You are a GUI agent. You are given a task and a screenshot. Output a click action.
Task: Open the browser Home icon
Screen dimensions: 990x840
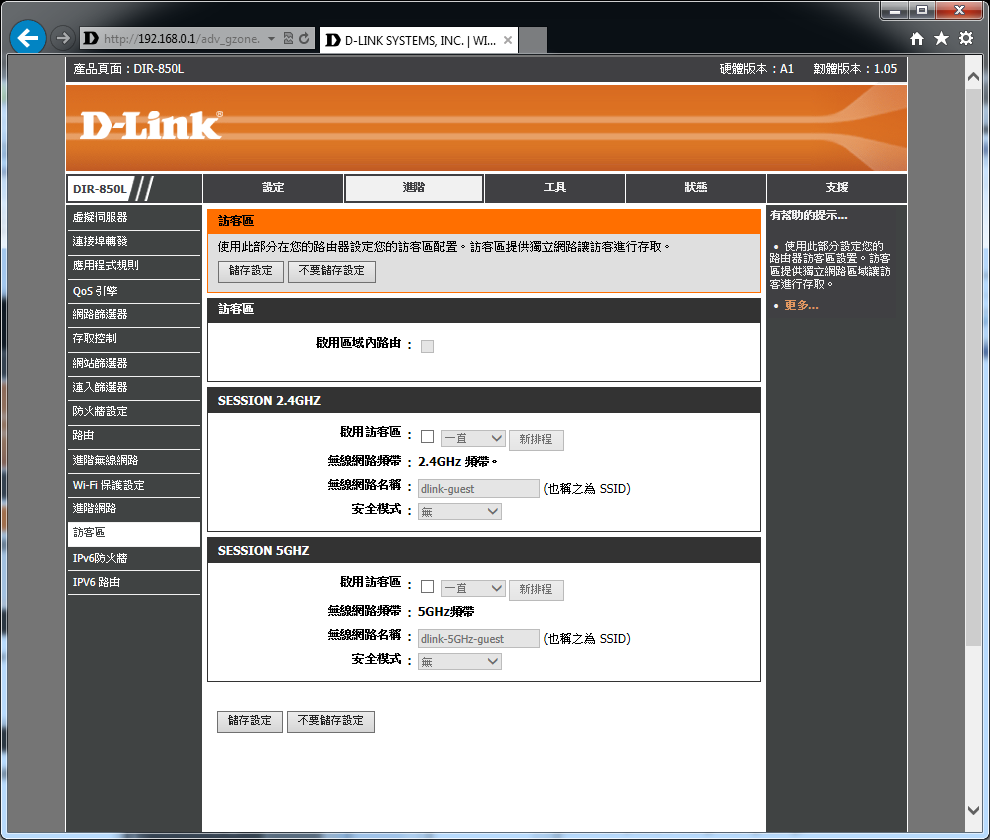(917, 38)
